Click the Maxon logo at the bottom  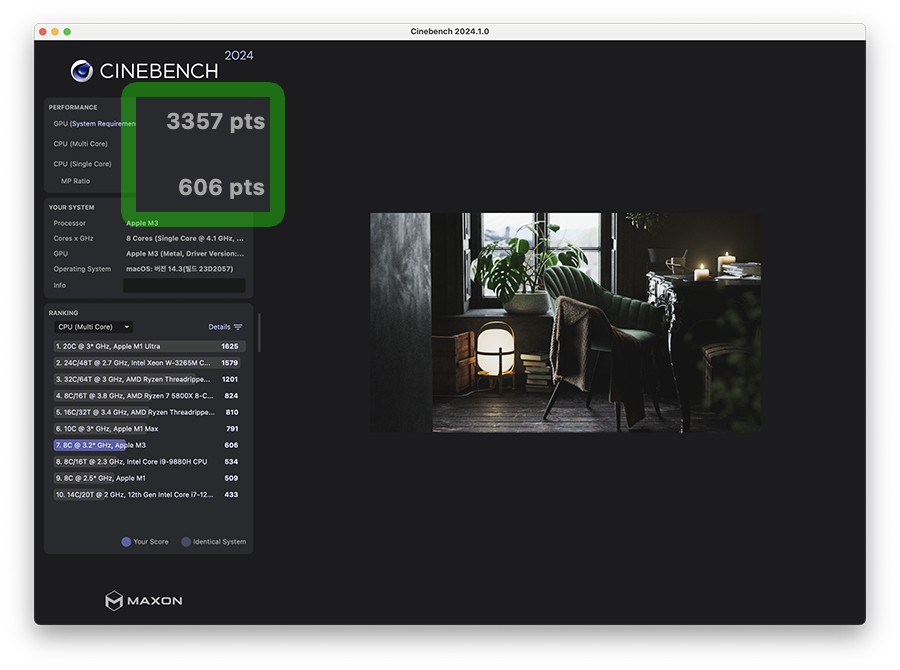pyautogui.click(x=143, y=601)
